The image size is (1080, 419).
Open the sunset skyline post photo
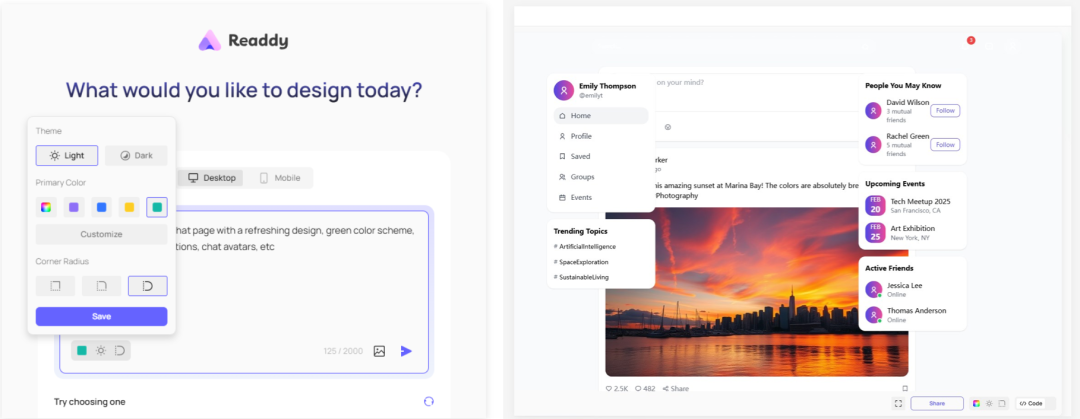pyautogui.click(x=756, y=292)
